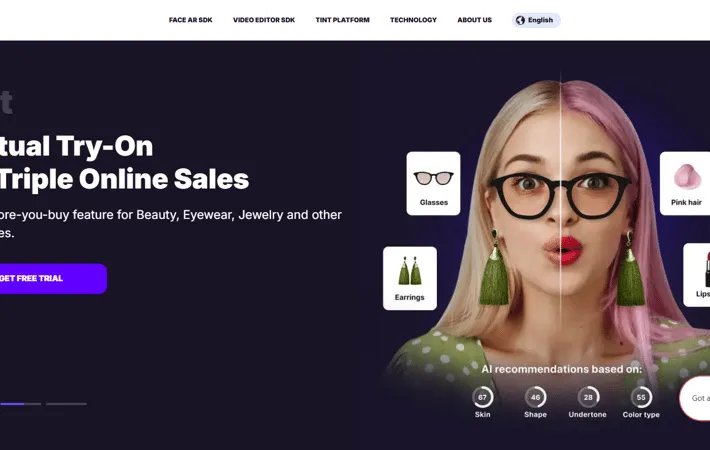
Task: Select the active purple carousel indicator
Action: [12, 404]
